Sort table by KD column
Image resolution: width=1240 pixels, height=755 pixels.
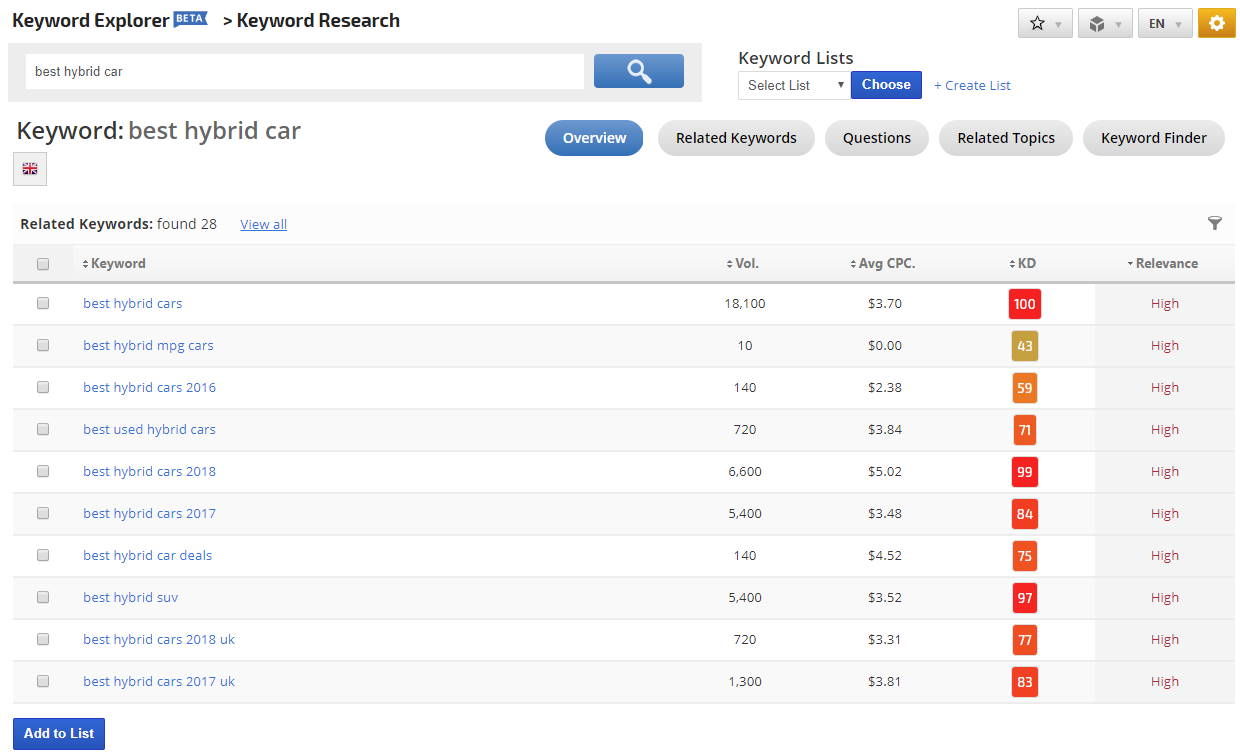click(x=1023, y=264)
